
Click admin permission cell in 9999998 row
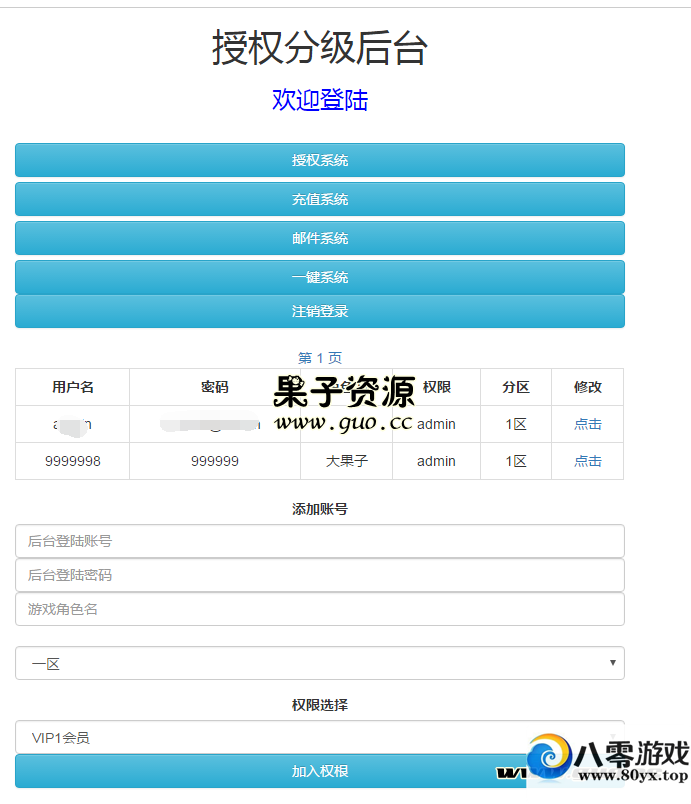[436, 461]
